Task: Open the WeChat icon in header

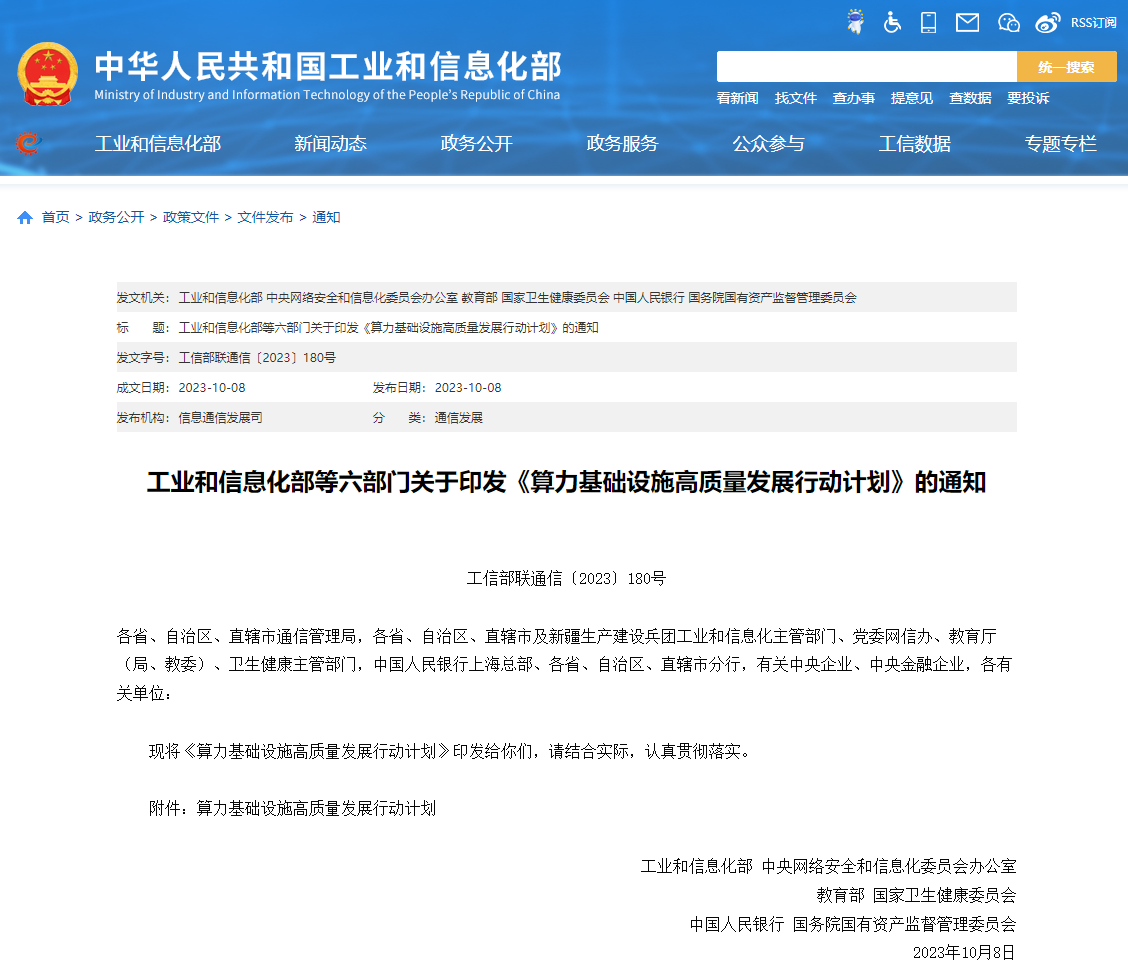Action: 1009,23
